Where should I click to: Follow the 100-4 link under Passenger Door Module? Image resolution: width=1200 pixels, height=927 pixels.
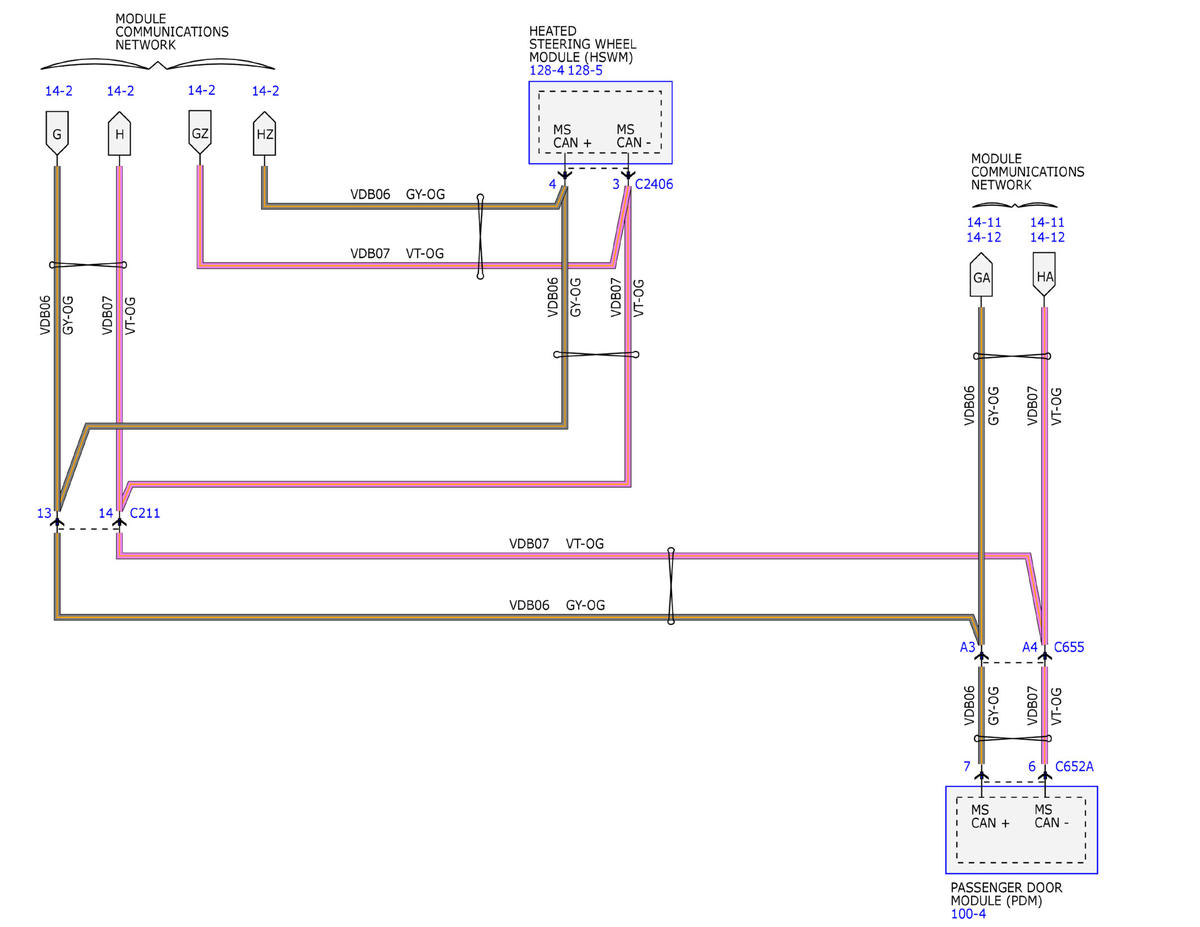tap(964, 914)
